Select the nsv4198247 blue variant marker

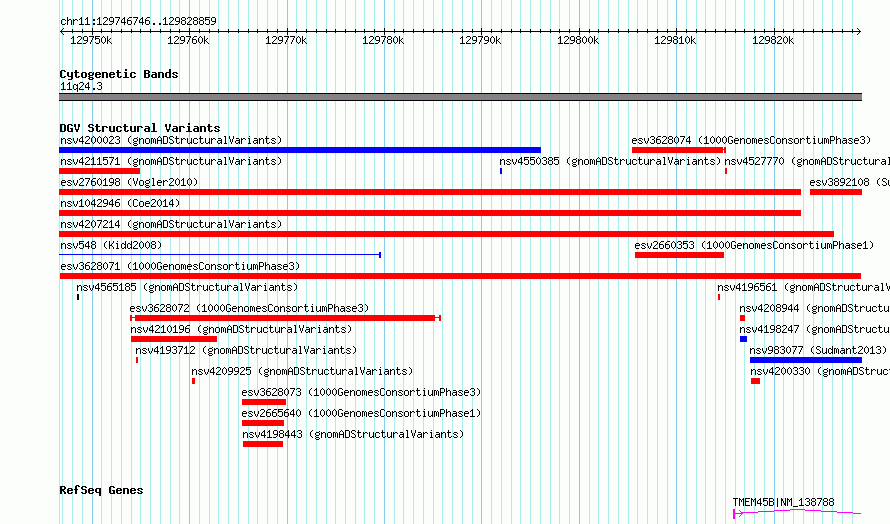pos(743,339)
